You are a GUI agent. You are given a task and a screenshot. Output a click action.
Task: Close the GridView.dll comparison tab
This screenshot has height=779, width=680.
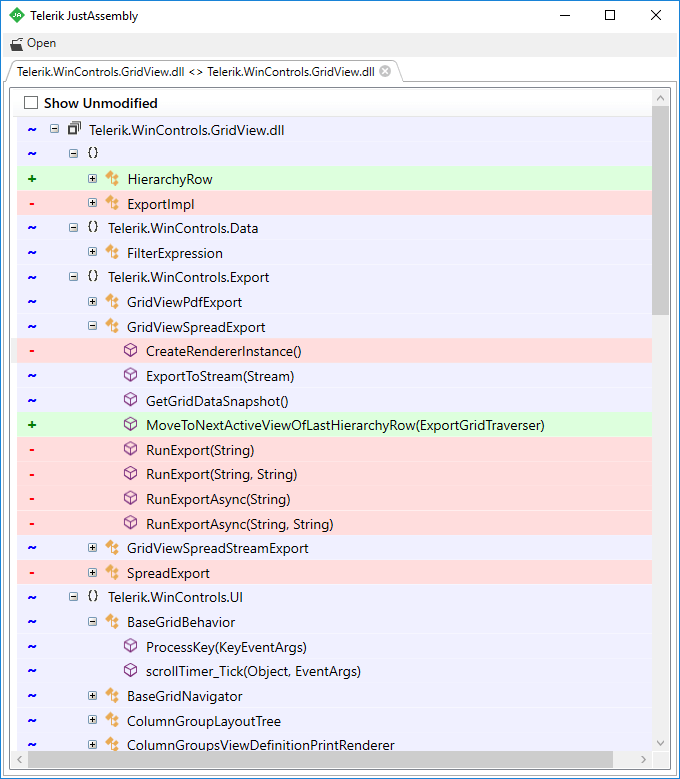click(385, 72)
